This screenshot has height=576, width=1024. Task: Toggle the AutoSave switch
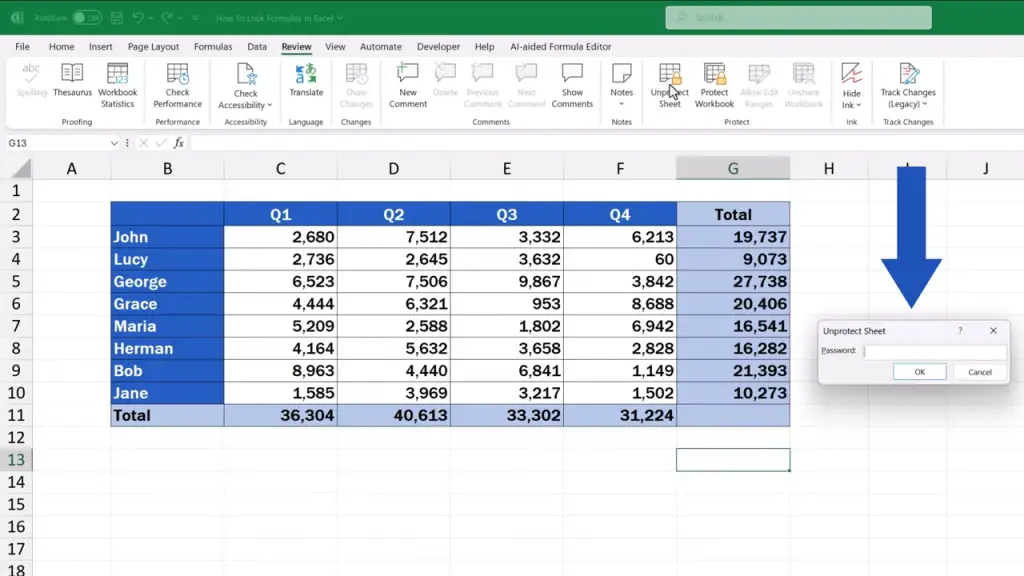coord(86,18)
